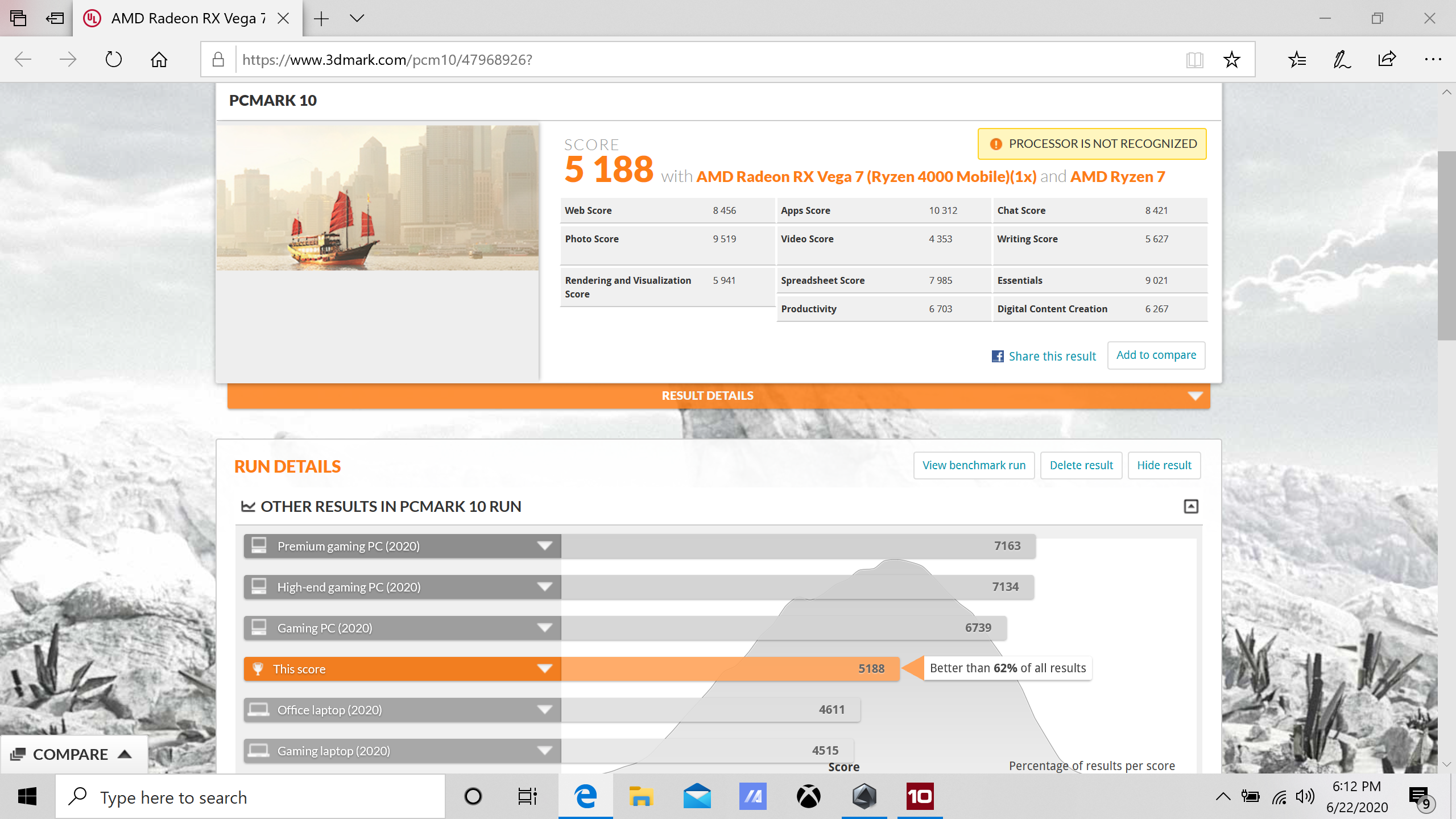The height and width of the screenshot is (819, 1456).
Task: Click the Web Score value 8 456
Action: point(724,210)
